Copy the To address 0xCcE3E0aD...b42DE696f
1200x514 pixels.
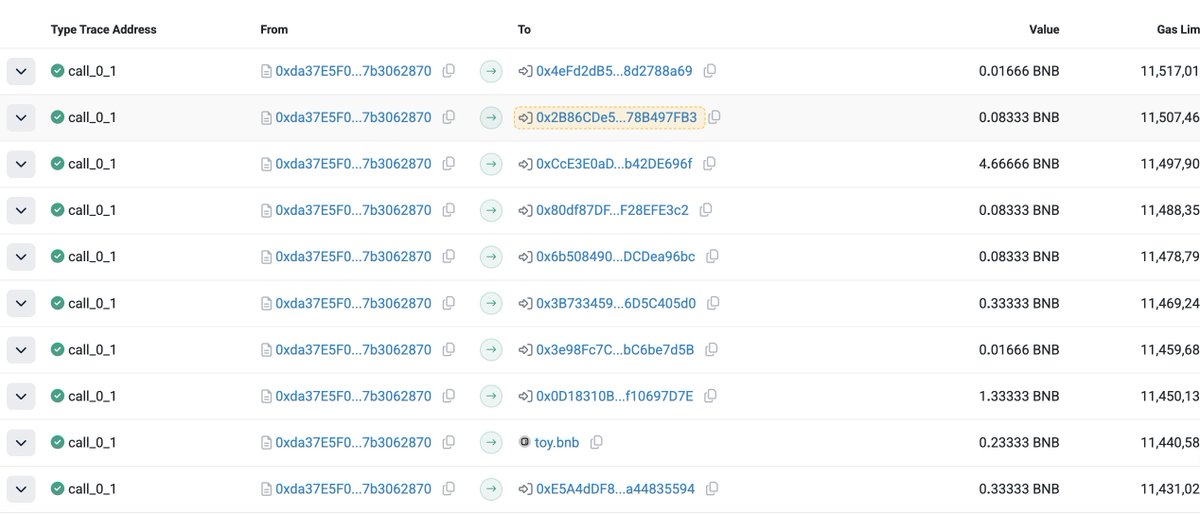pos(709,164)
